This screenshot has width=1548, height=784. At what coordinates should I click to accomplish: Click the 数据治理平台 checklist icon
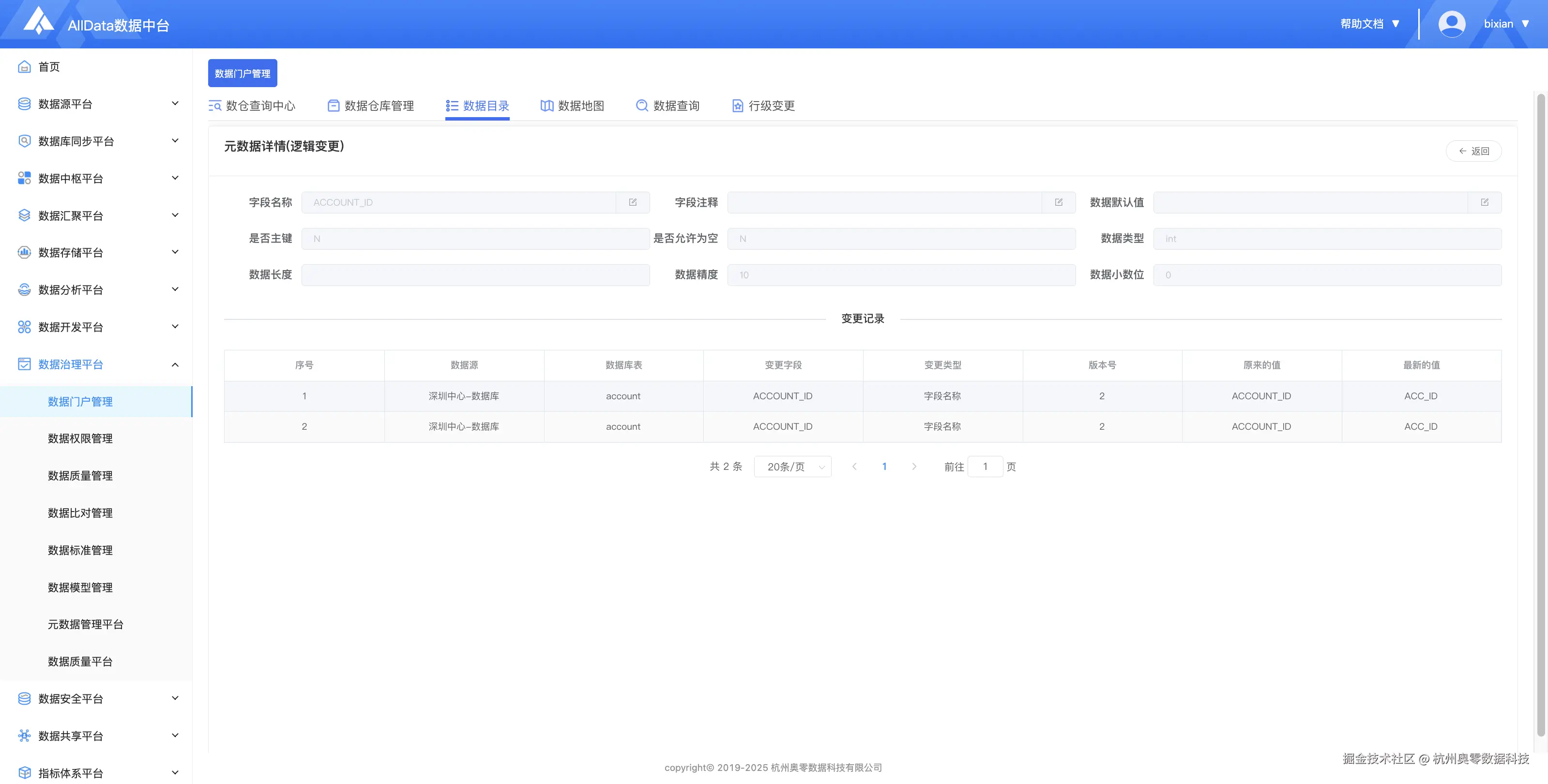(x=24, y=364)
